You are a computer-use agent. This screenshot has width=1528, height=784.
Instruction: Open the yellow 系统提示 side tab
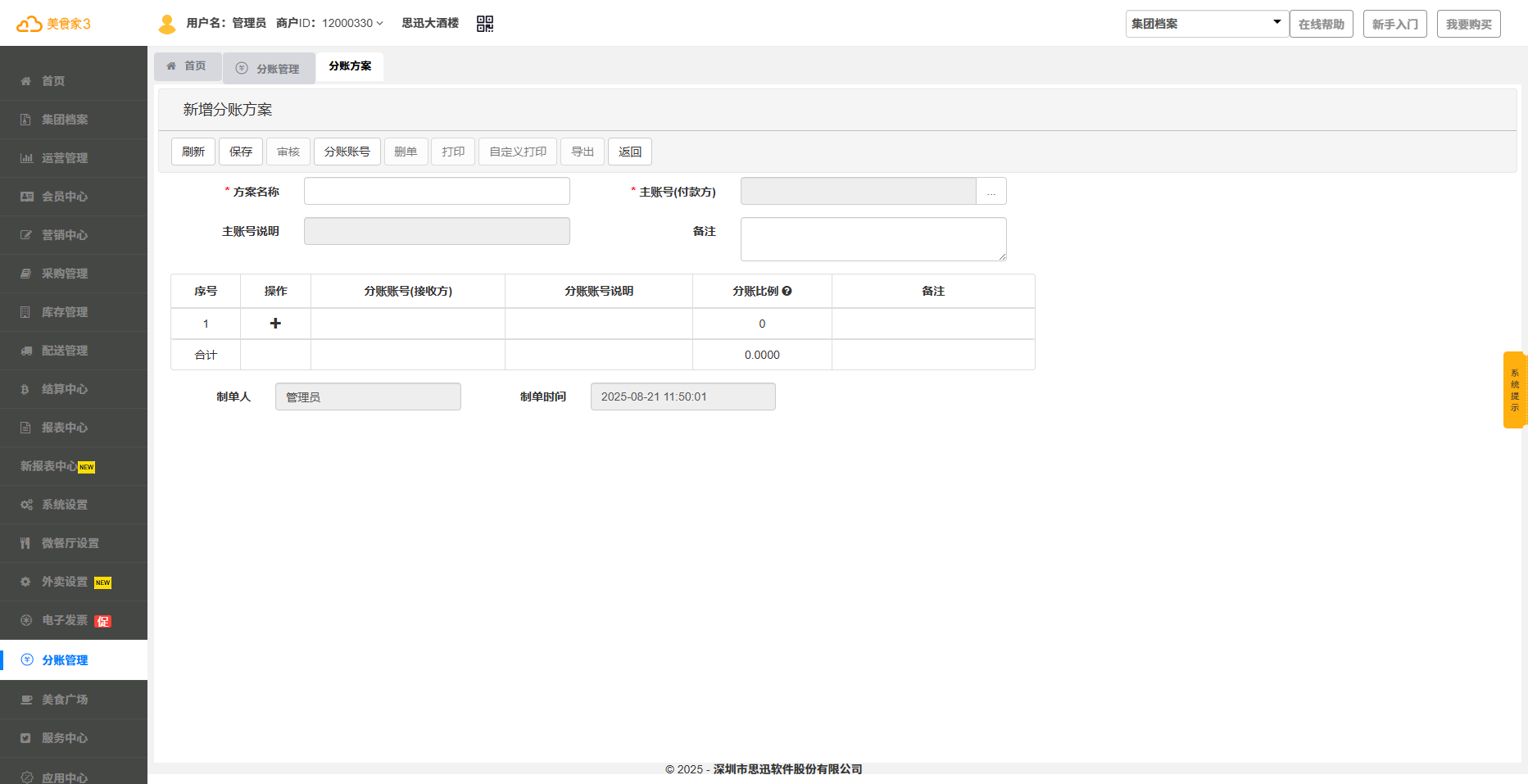(x=1514, y=390)
